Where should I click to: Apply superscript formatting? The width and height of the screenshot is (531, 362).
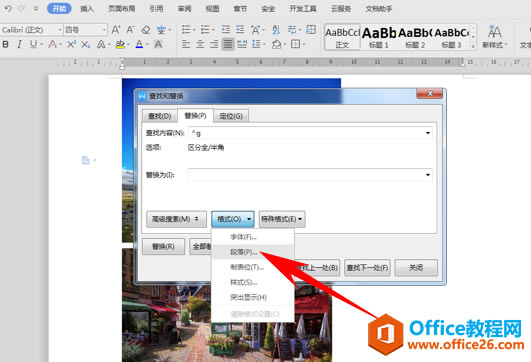71,44
